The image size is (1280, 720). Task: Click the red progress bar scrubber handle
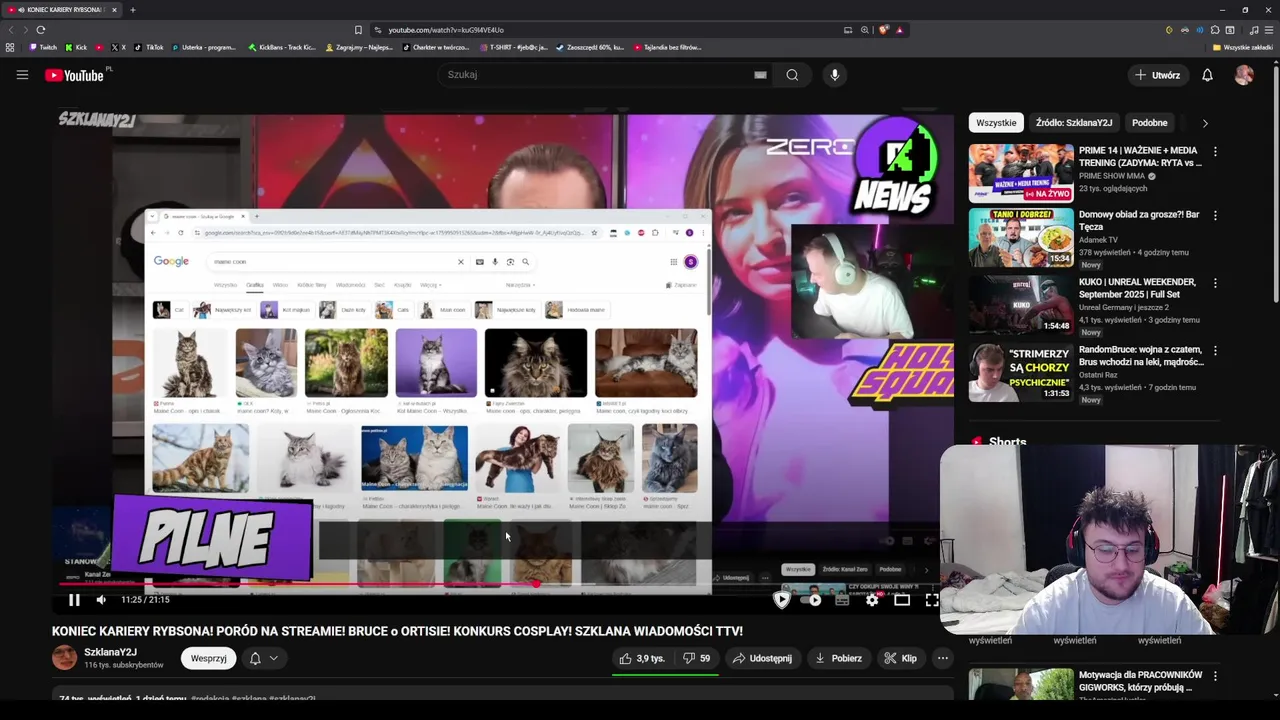click(536, 584)
